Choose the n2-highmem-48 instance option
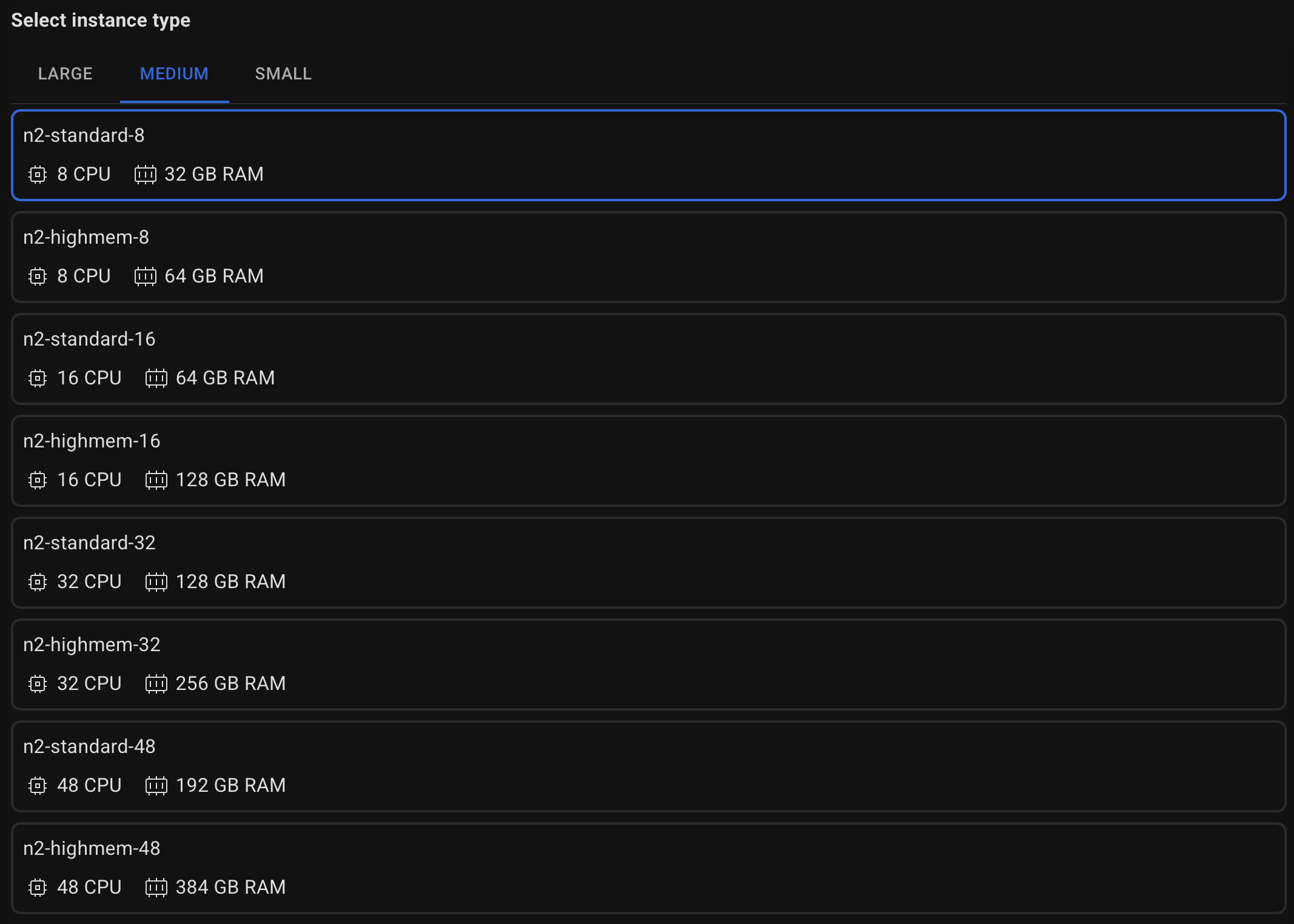The image size is (1294, 924). pyautogui.click(x=648, y=868)
